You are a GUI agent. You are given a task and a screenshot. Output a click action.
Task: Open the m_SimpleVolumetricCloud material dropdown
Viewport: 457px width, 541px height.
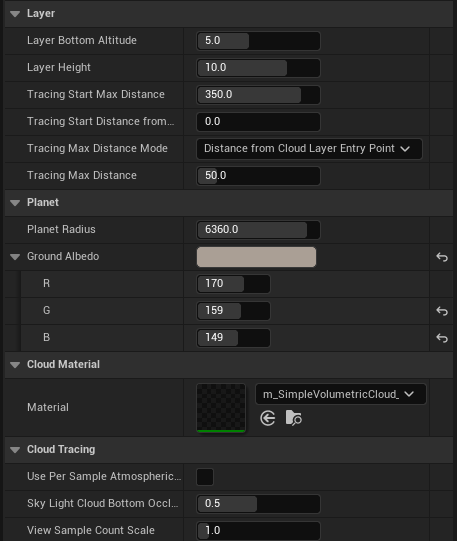[x=341, y=394]
